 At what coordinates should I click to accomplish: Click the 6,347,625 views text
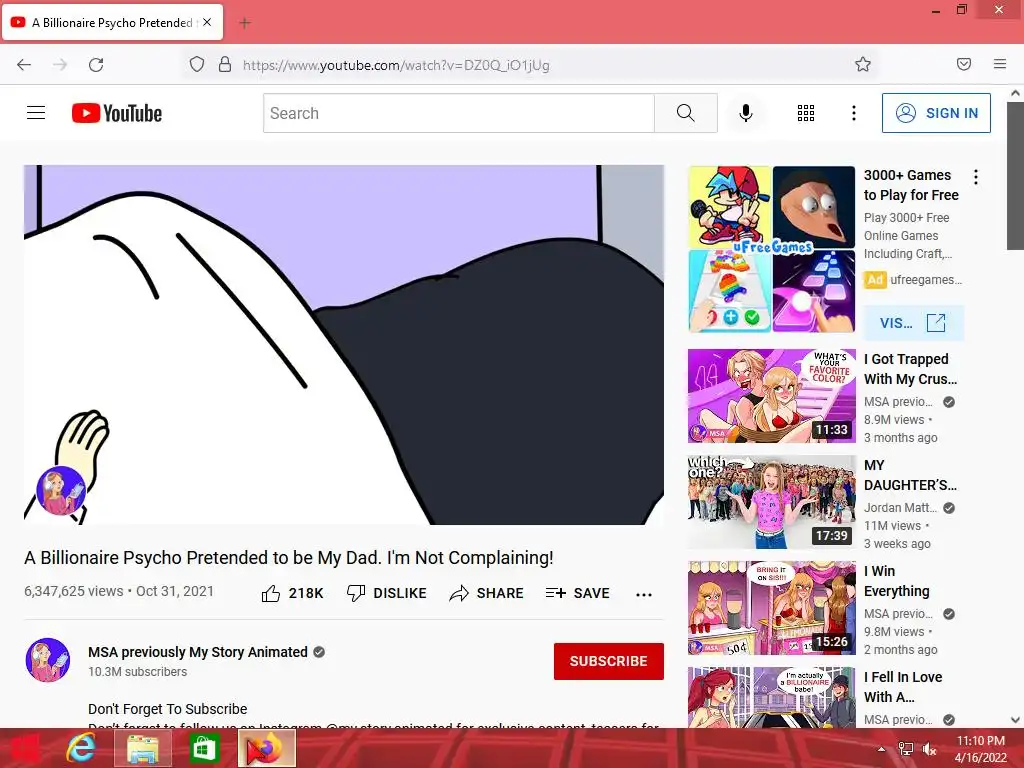pyautogui.click(x=74, y=591)
